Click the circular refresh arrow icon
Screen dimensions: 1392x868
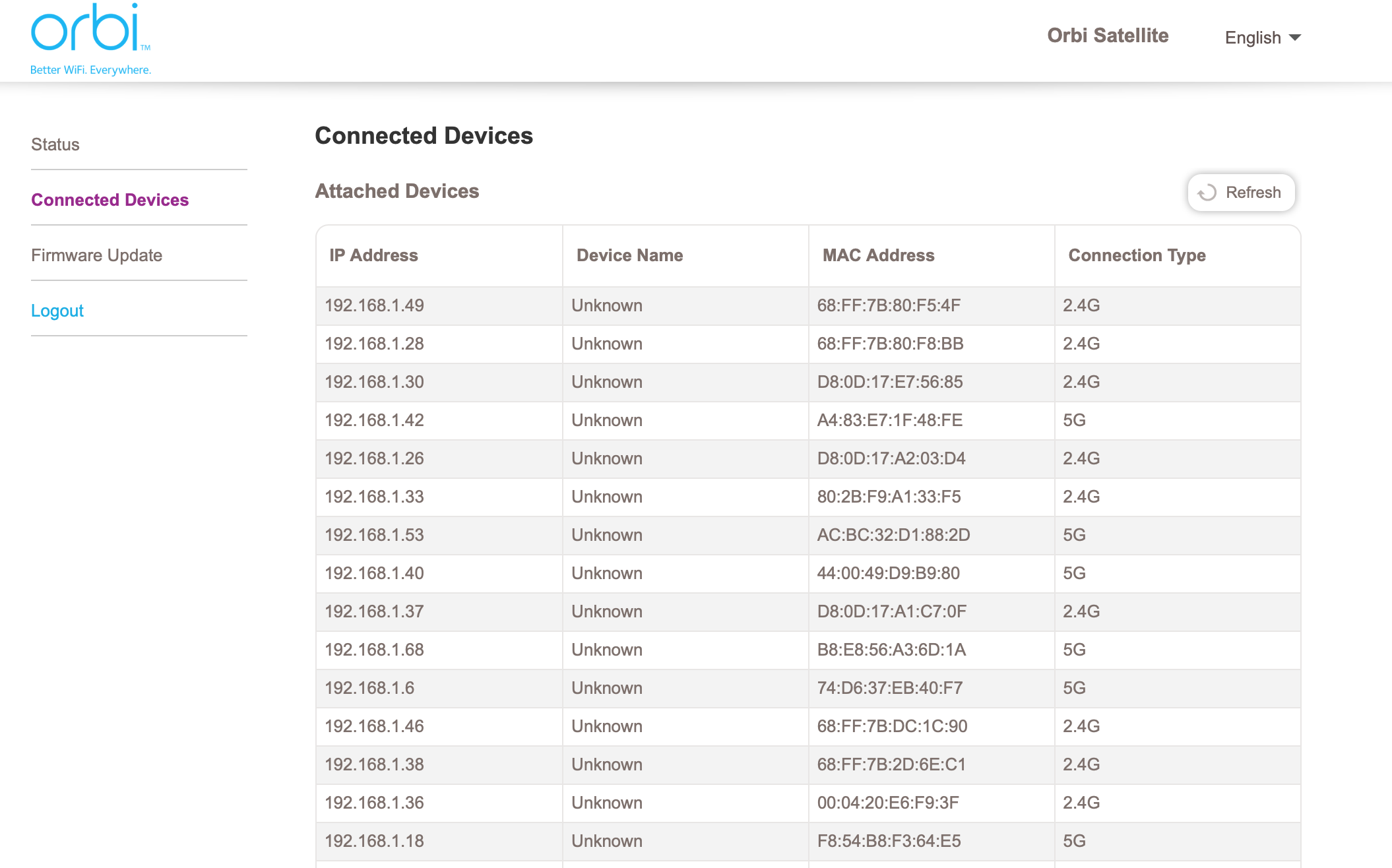(1207, 193)
